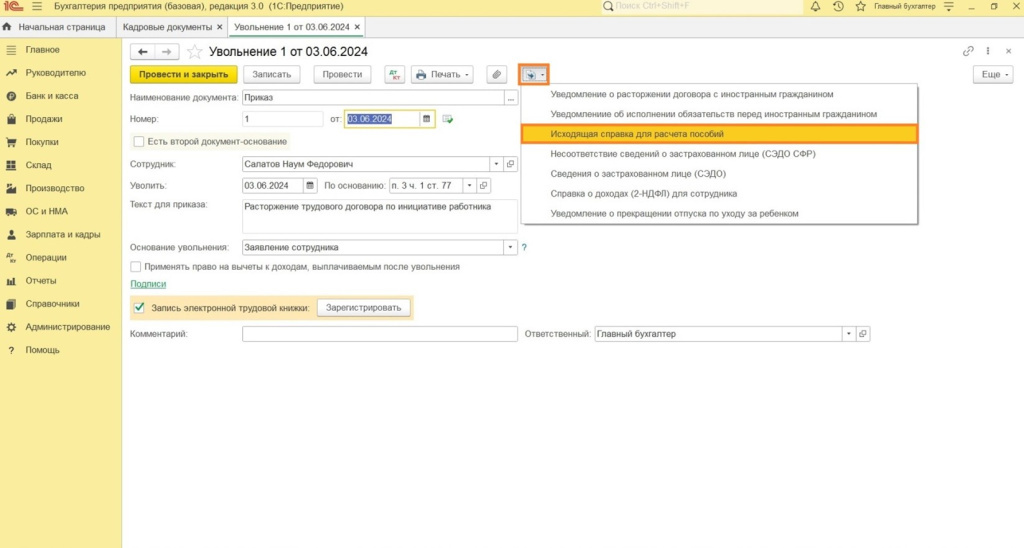Mark document as favorite with the star

195,52
